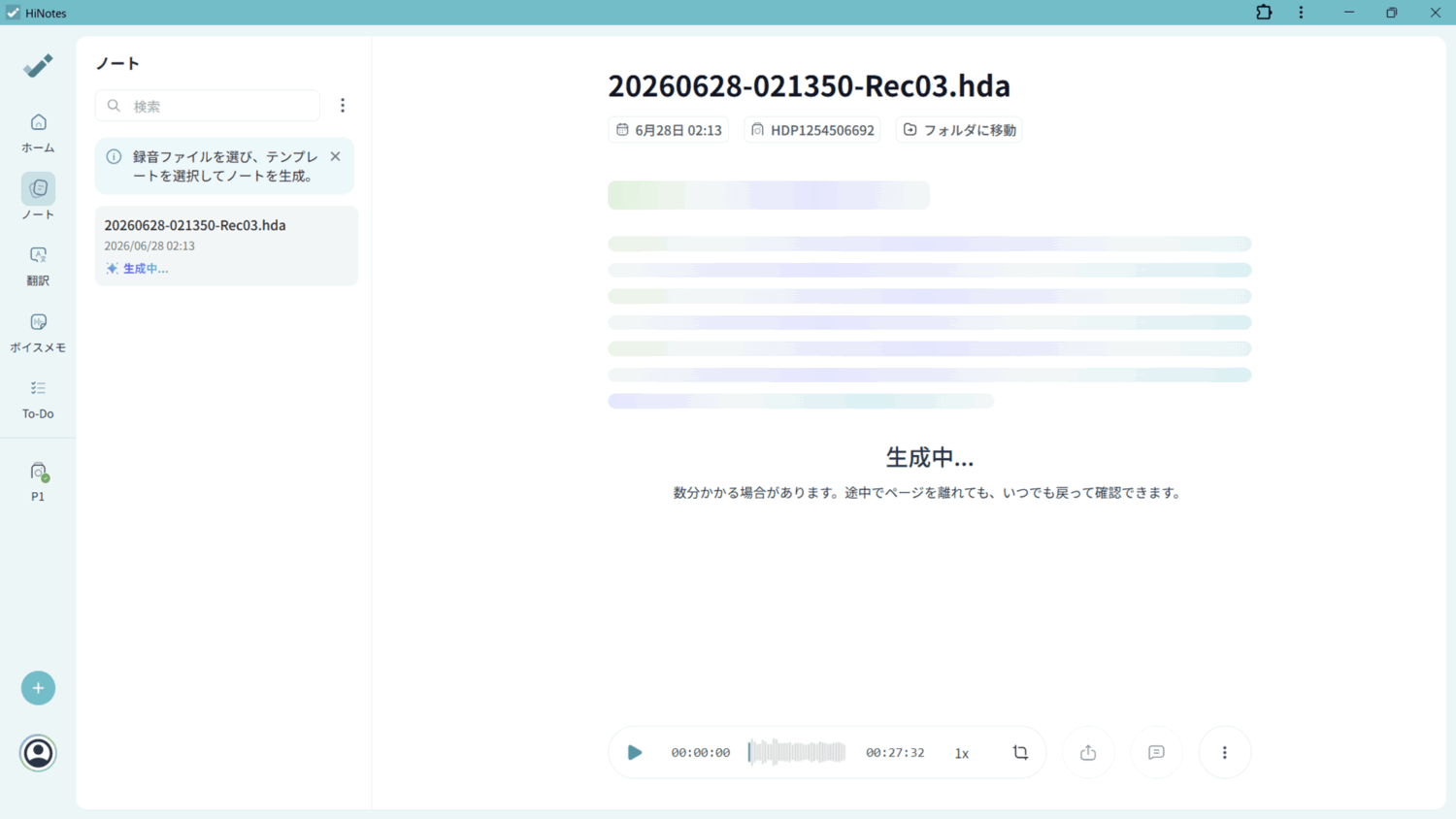Click the HDP1254506692 device tag
1456x819 pixels.
point(812,130)
